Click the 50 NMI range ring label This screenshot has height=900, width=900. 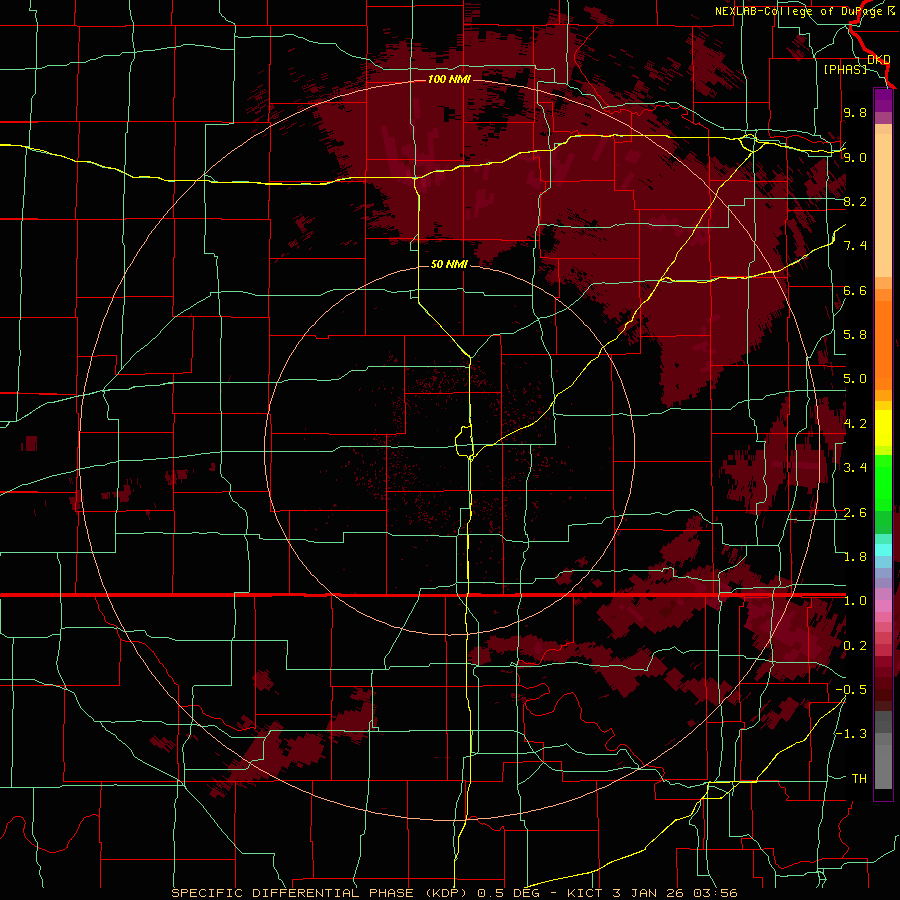coord(449,264)
